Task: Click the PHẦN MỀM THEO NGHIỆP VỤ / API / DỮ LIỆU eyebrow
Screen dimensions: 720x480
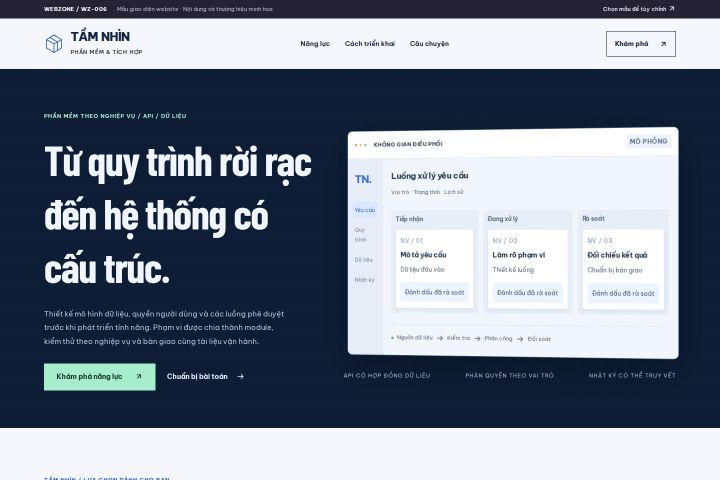Action: point(115,116)
